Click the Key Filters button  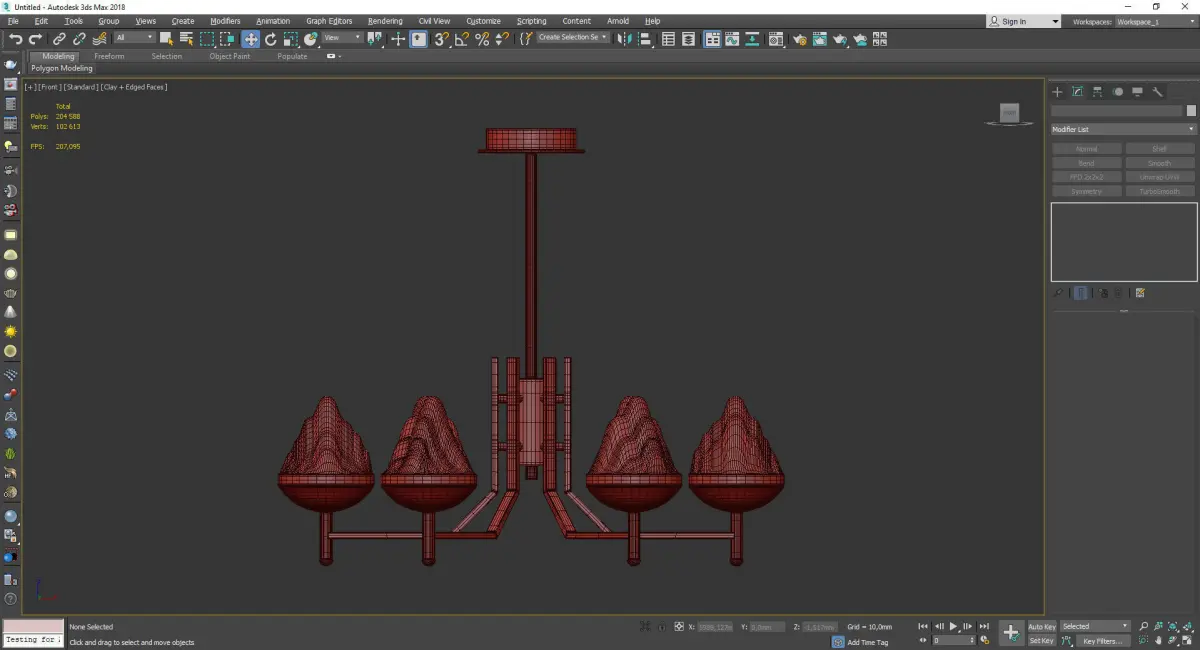coord(1101,641)
